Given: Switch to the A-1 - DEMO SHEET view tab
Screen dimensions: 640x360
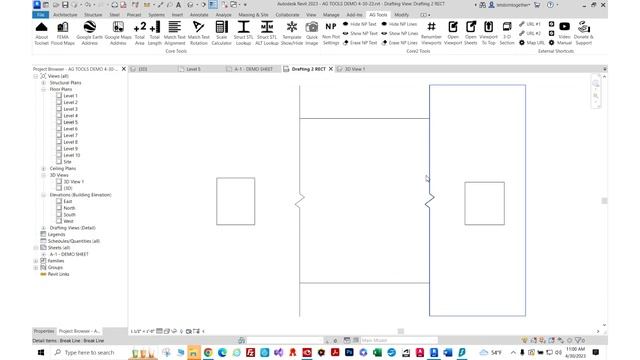Looking at the screenshot, I should click(x=253, y=69).
